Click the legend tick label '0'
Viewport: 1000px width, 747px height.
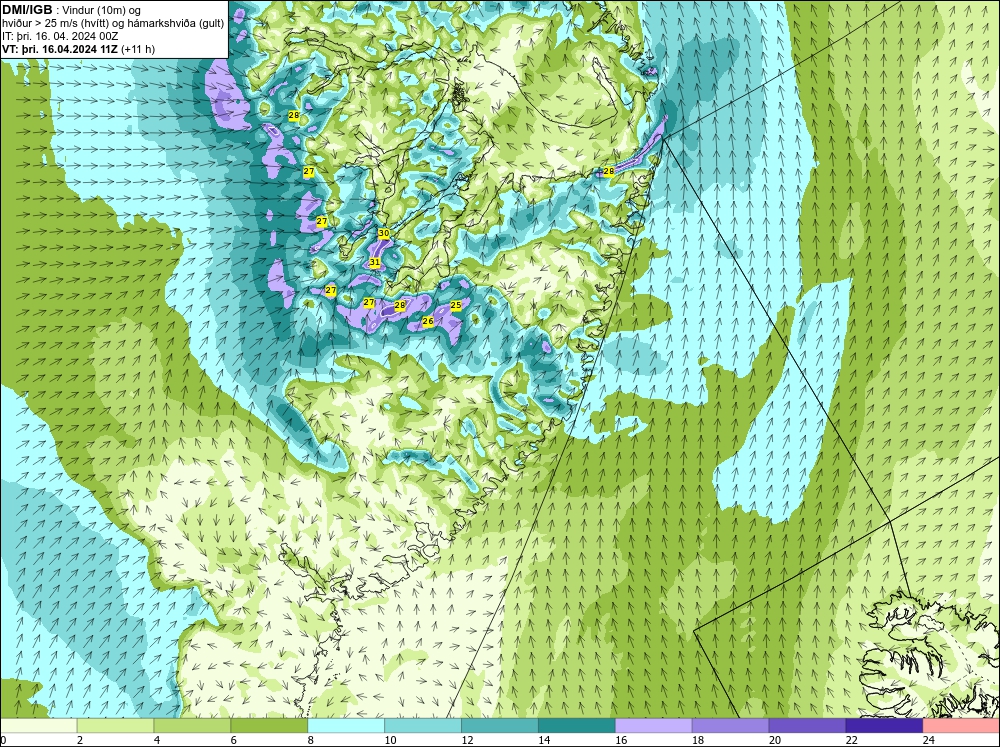point(4,740)
